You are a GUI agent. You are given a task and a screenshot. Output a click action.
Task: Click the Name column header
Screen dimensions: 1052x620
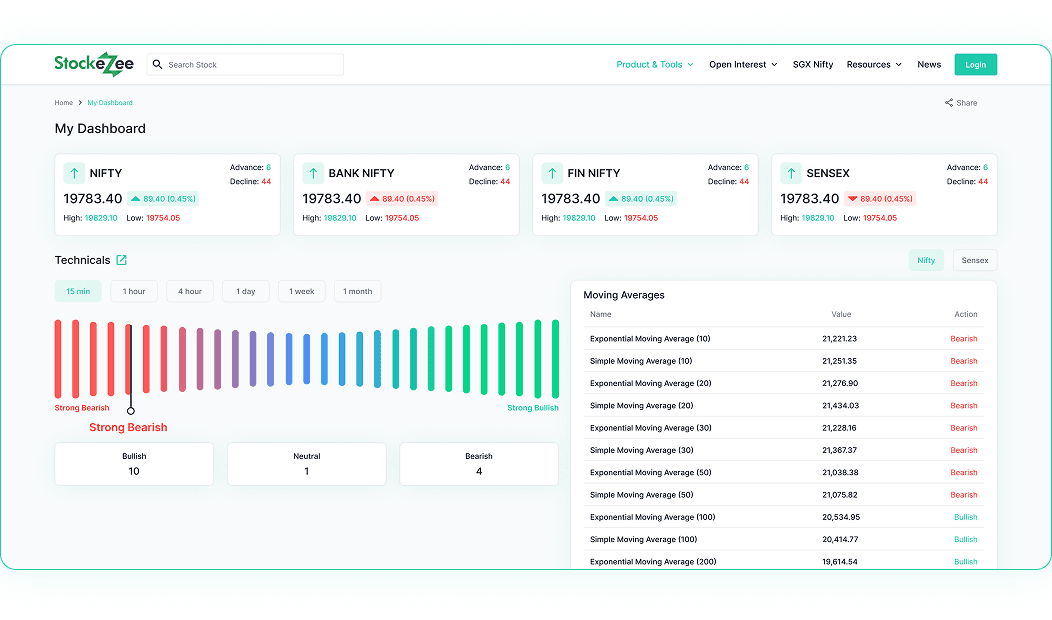(x=600, y=314)
